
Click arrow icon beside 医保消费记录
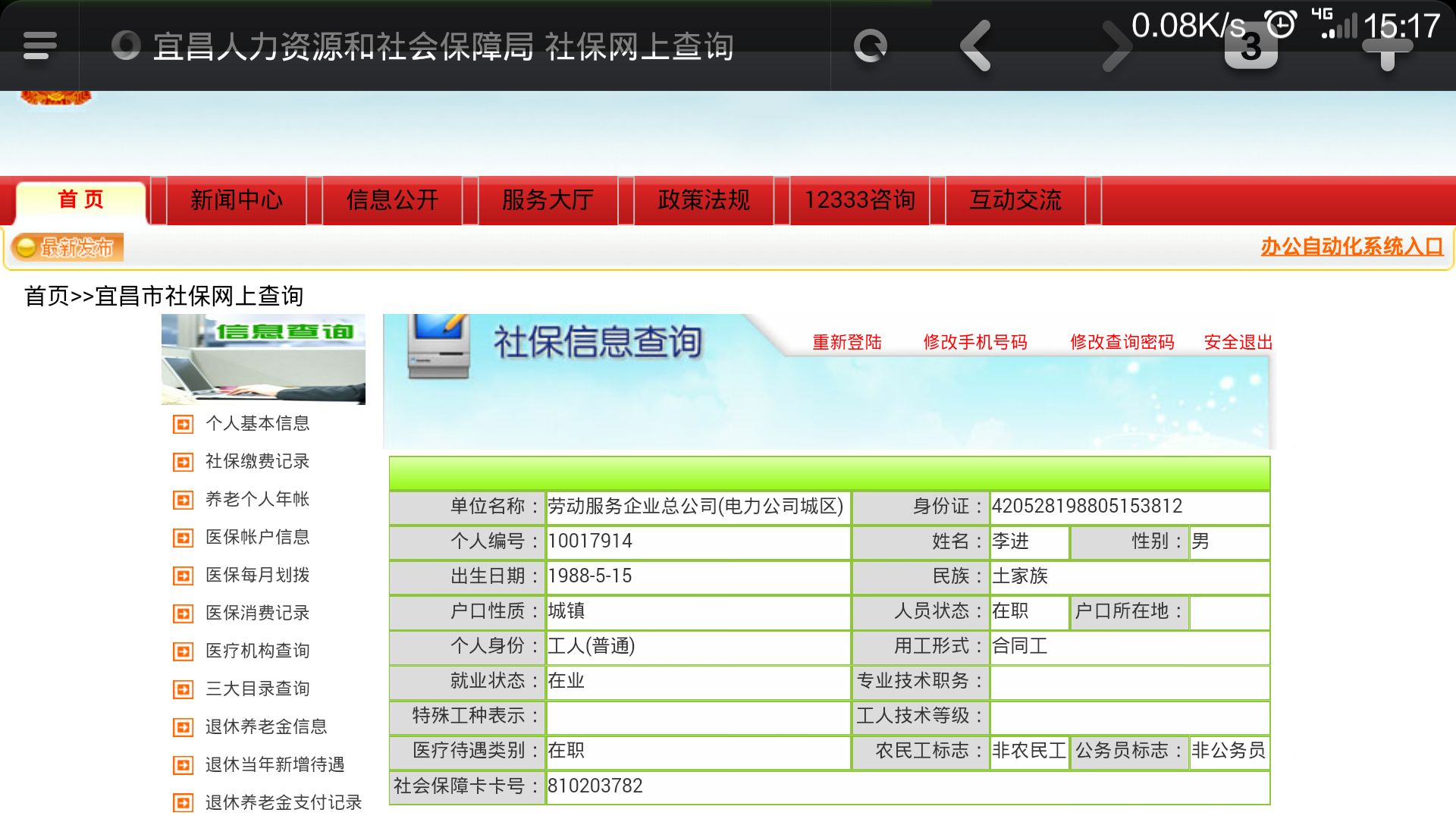click(183, 613)
